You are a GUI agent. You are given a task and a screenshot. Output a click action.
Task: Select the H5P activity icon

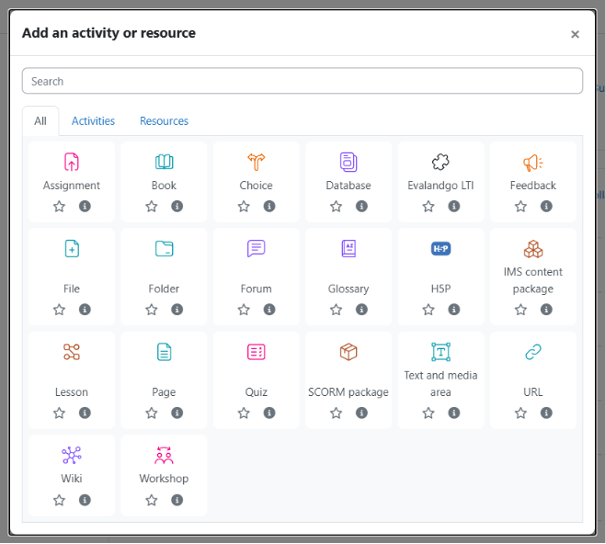[x=441, y=249]
